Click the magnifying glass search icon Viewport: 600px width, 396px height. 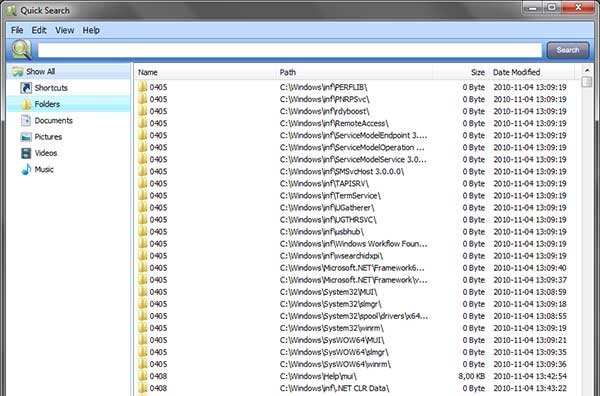tap(22, 50)
